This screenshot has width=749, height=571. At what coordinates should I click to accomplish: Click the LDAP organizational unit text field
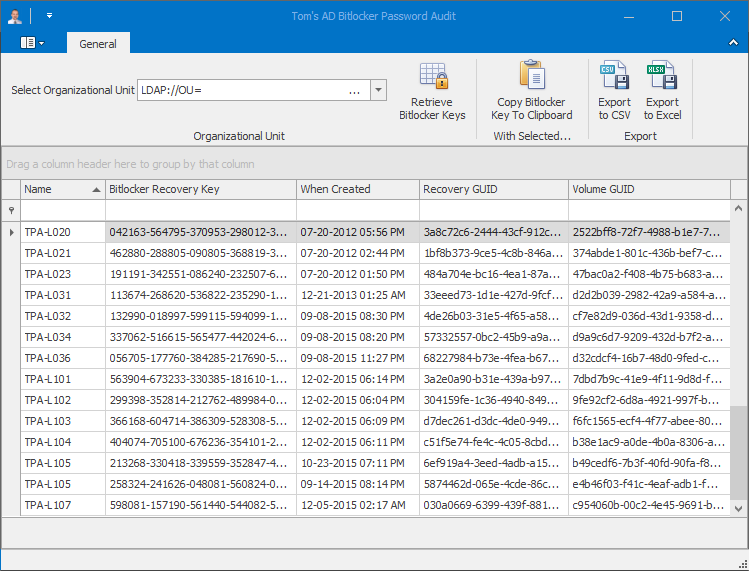coord(240,90)
